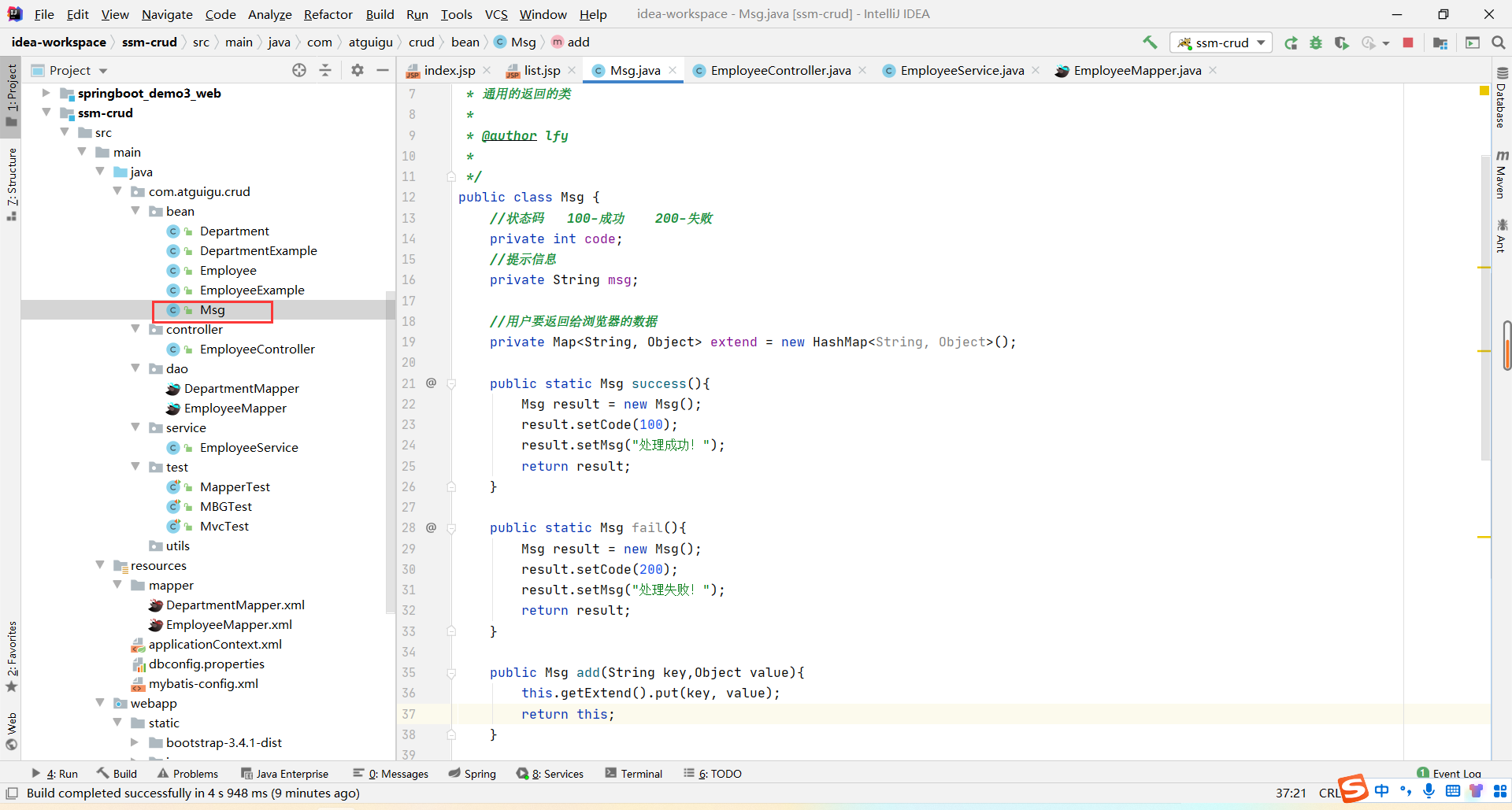Select Employee class in project tree
Image resolution: width=1512 pixels, height=810 pixels.
point(228,270)
